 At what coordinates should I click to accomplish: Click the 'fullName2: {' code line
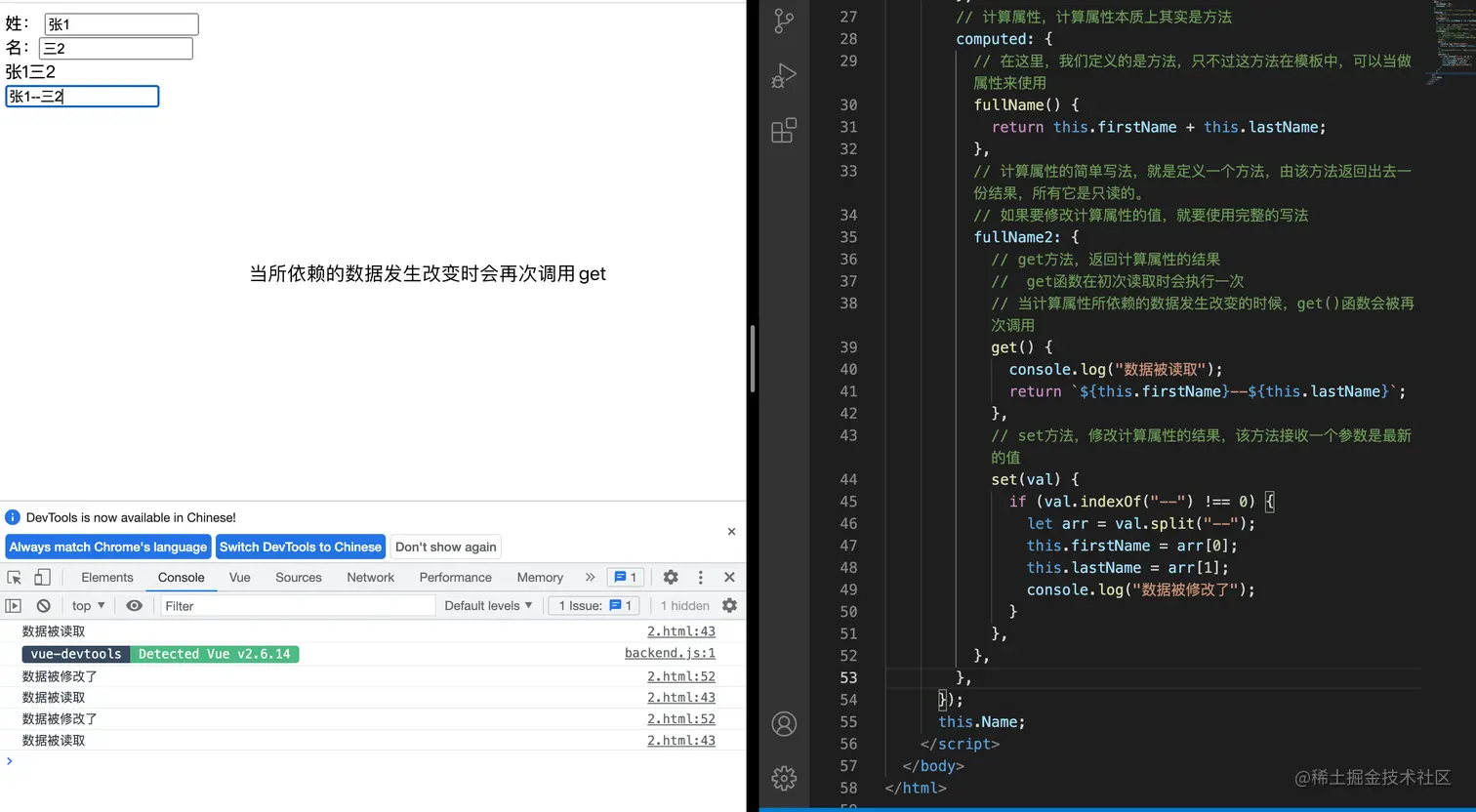(1026, 237)
